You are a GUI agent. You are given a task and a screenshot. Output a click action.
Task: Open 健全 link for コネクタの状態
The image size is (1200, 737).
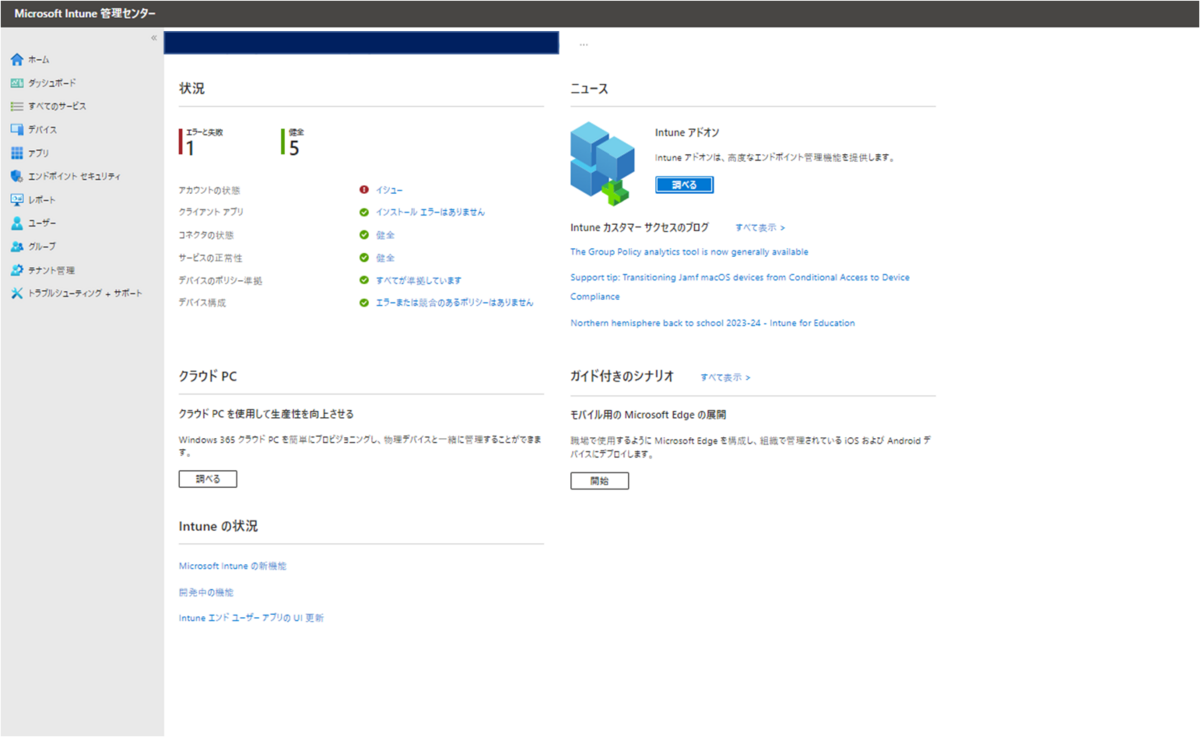click(x=385, y=235)
